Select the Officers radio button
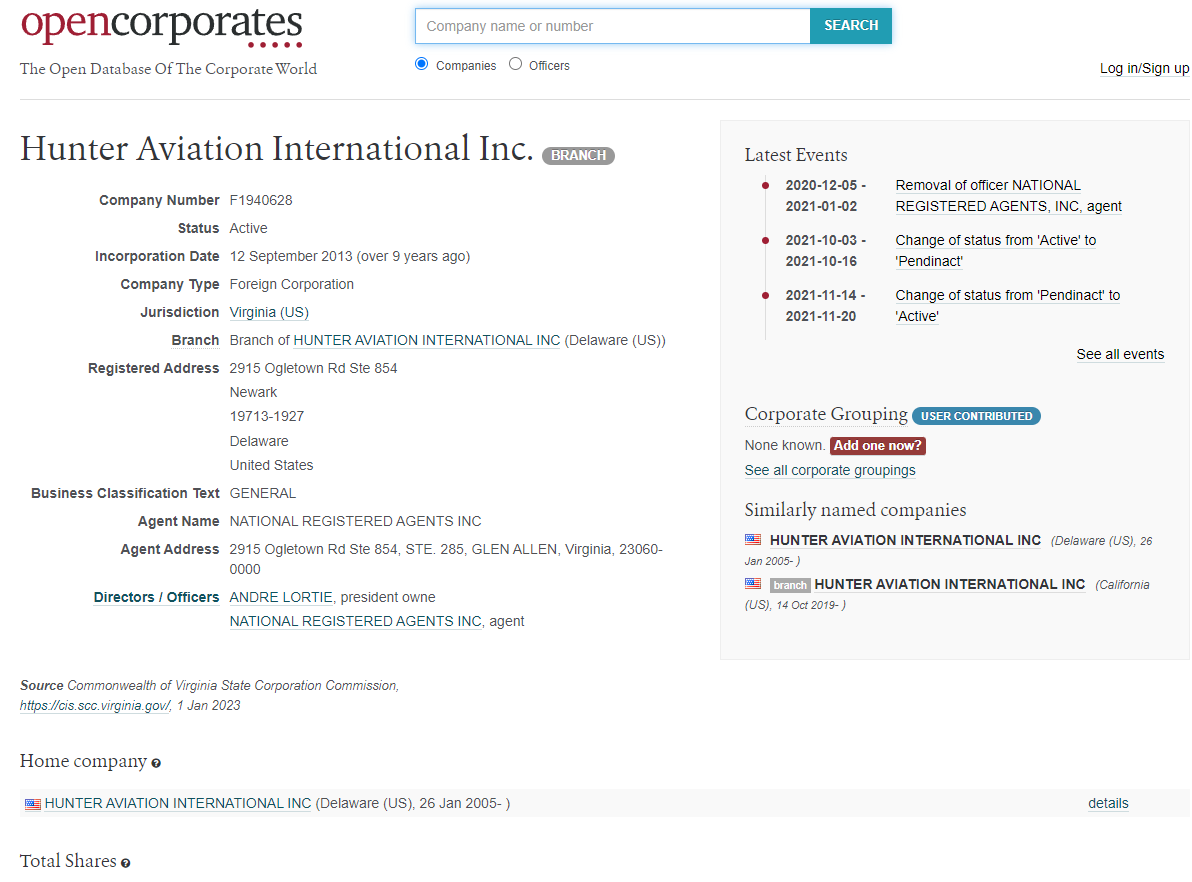This screenshot has height=882, width=1192. click(x=515, y=64)
